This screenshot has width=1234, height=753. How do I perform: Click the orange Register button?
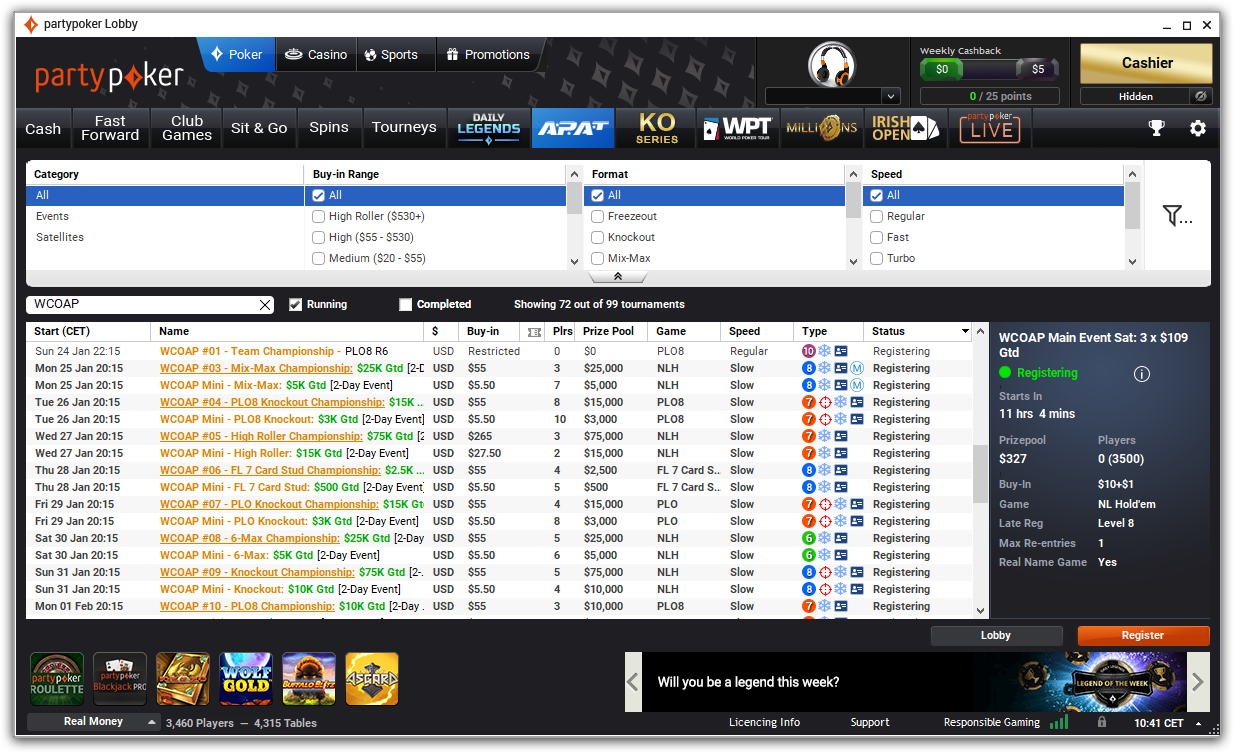click(1143, 636)
